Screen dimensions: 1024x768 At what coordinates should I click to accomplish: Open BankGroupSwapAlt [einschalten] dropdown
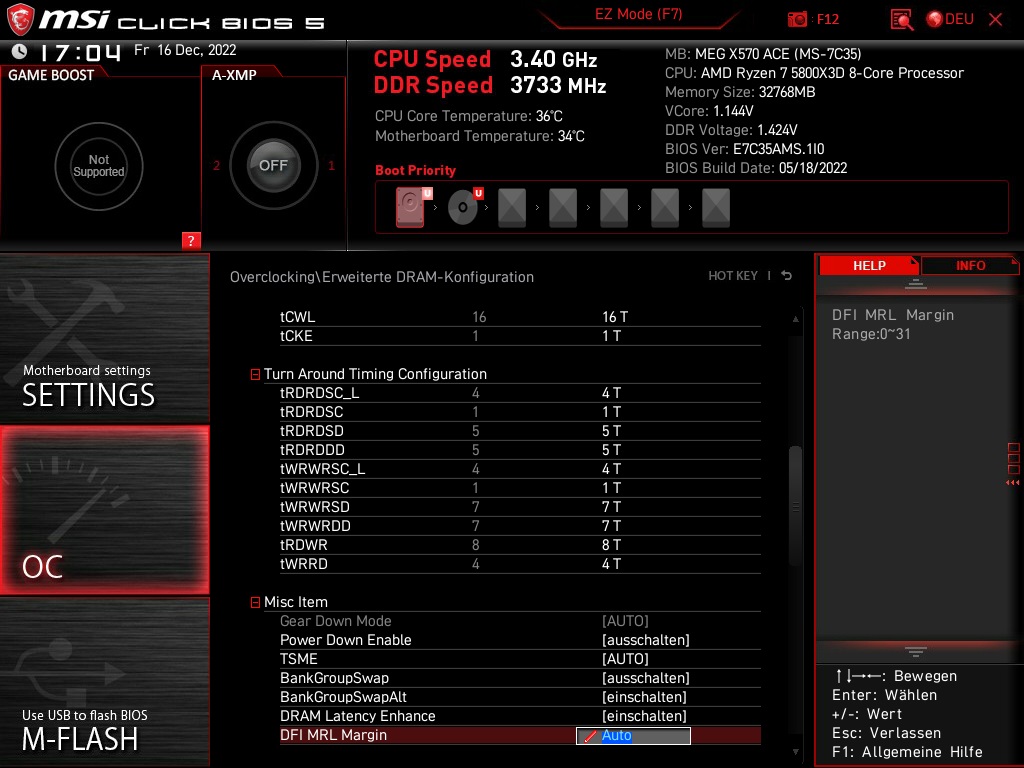click(x=644, y=697)
